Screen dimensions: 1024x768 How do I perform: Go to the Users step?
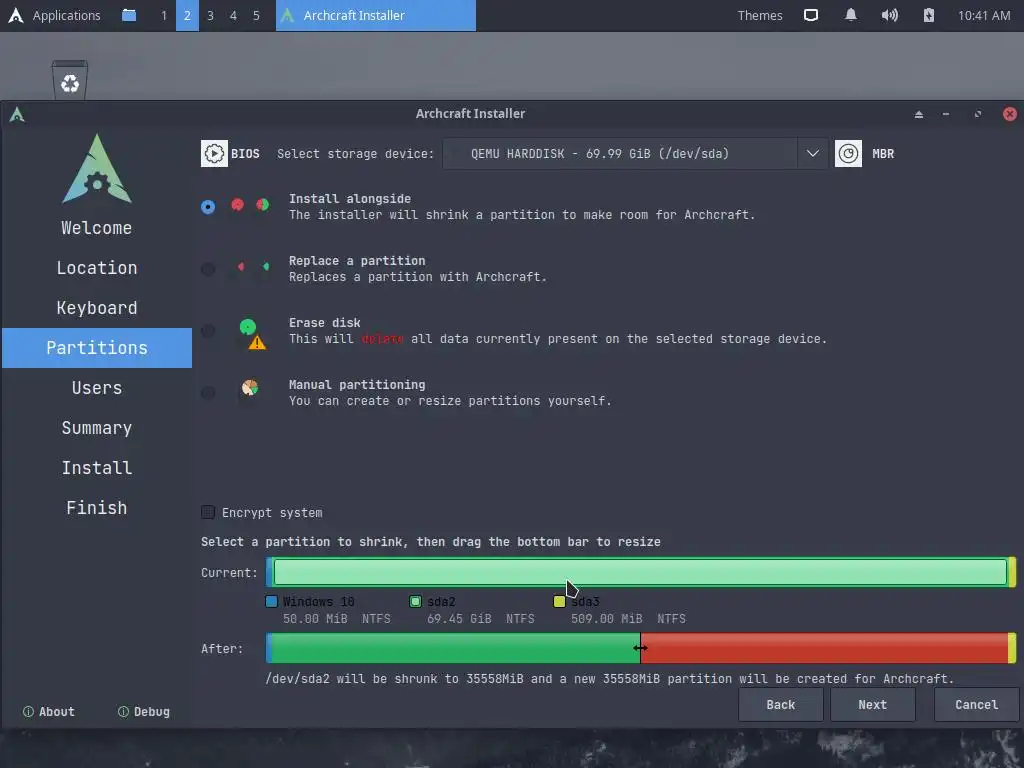pos(97,388)
